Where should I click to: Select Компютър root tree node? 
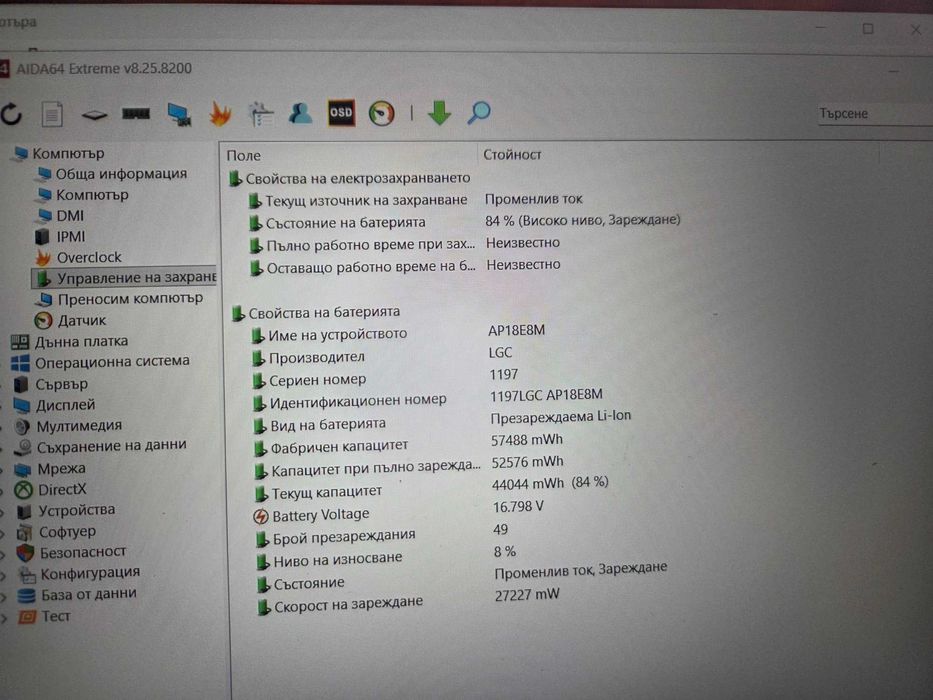pyautogui.click(x=60, y=154)
